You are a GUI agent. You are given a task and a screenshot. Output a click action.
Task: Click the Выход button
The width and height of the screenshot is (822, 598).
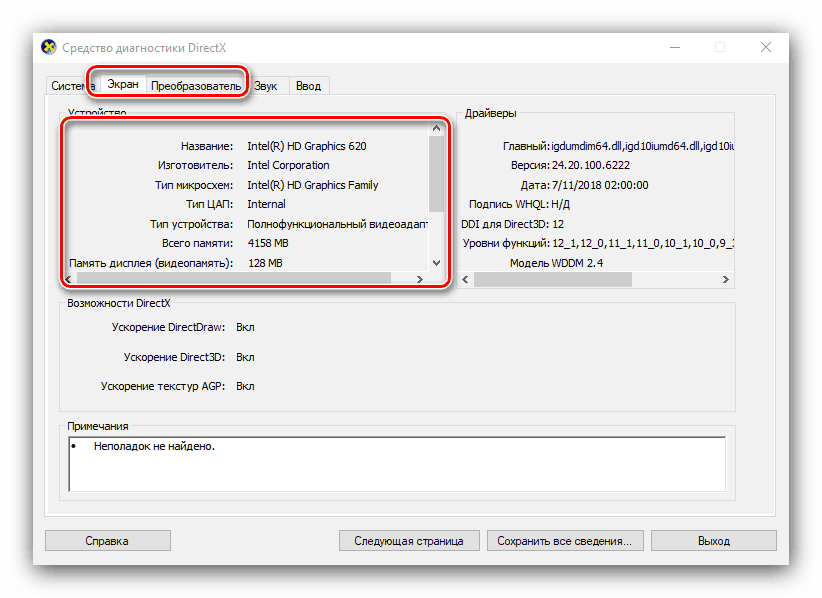(x=713, y=541)
